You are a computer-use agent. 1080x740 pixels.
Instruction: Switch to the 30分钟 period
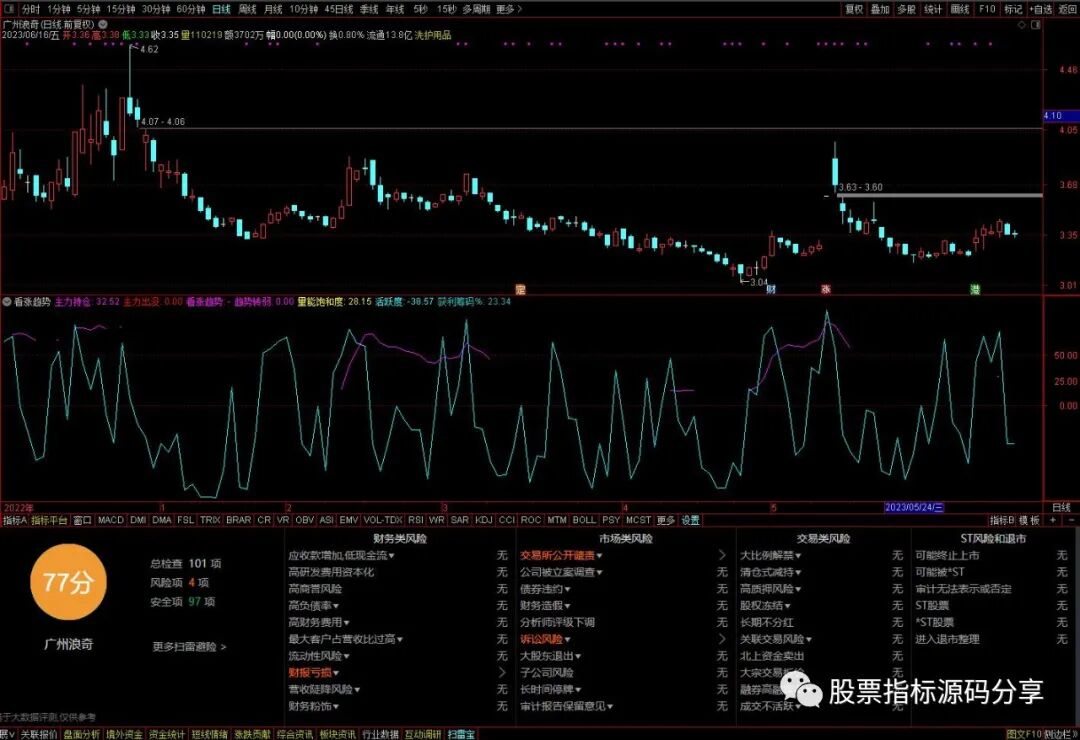tap(156, 9)
